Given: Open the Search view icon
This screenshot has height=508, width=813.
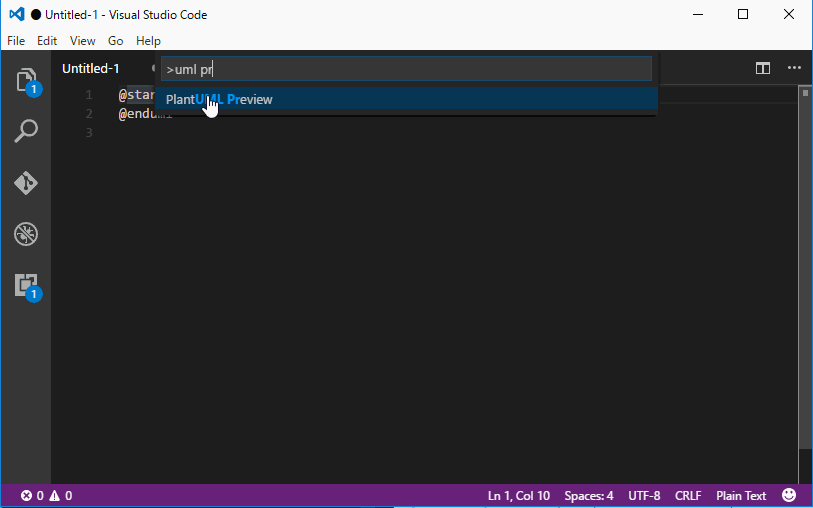Looking at the screenshot, I should click(26, 131).
